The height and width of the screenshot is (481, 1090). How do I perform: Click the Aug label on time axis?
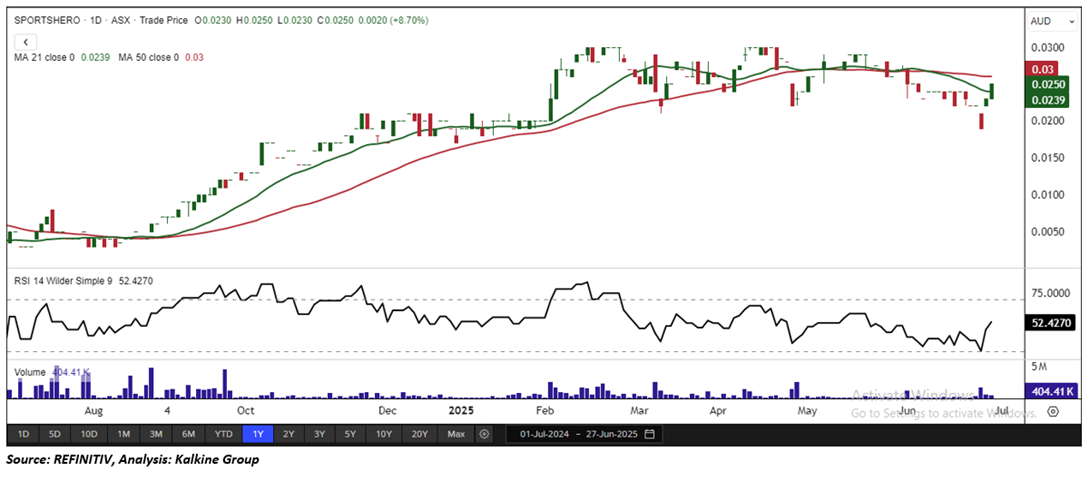(x=93, y=411)
